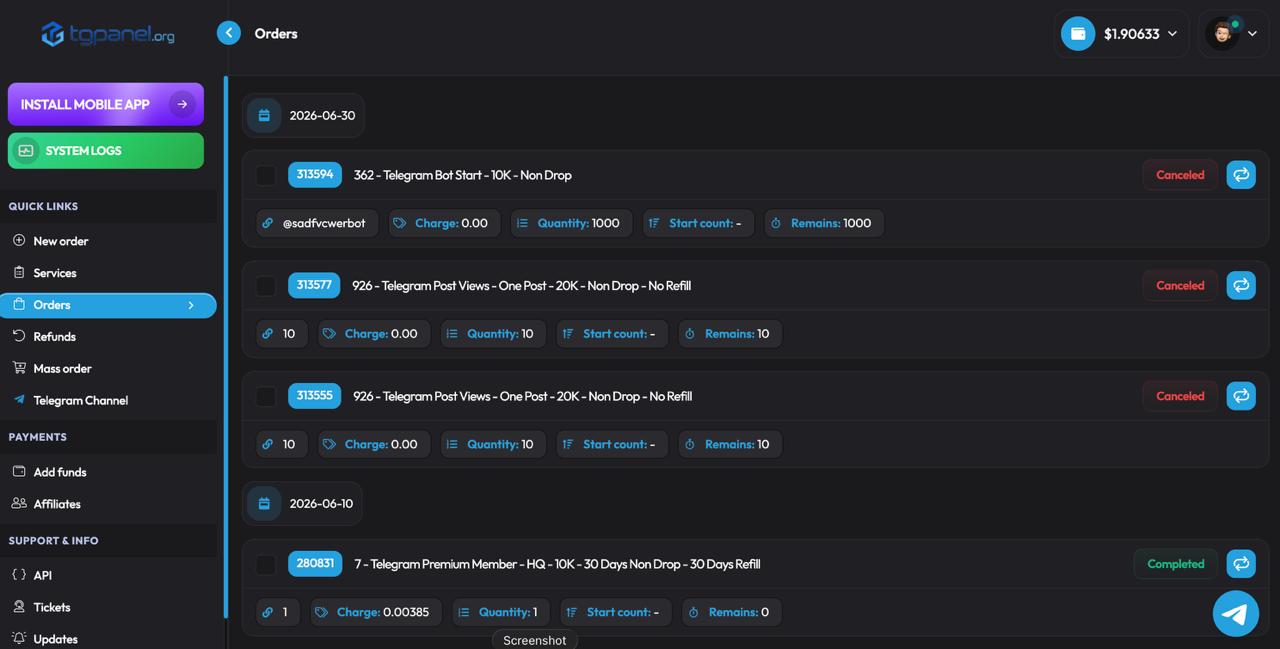Image resolution: width=1280 pixels, height=649 pixels.
Task: Reorder order 280831 with the repeat icon
Action: tap(1241, 564)
